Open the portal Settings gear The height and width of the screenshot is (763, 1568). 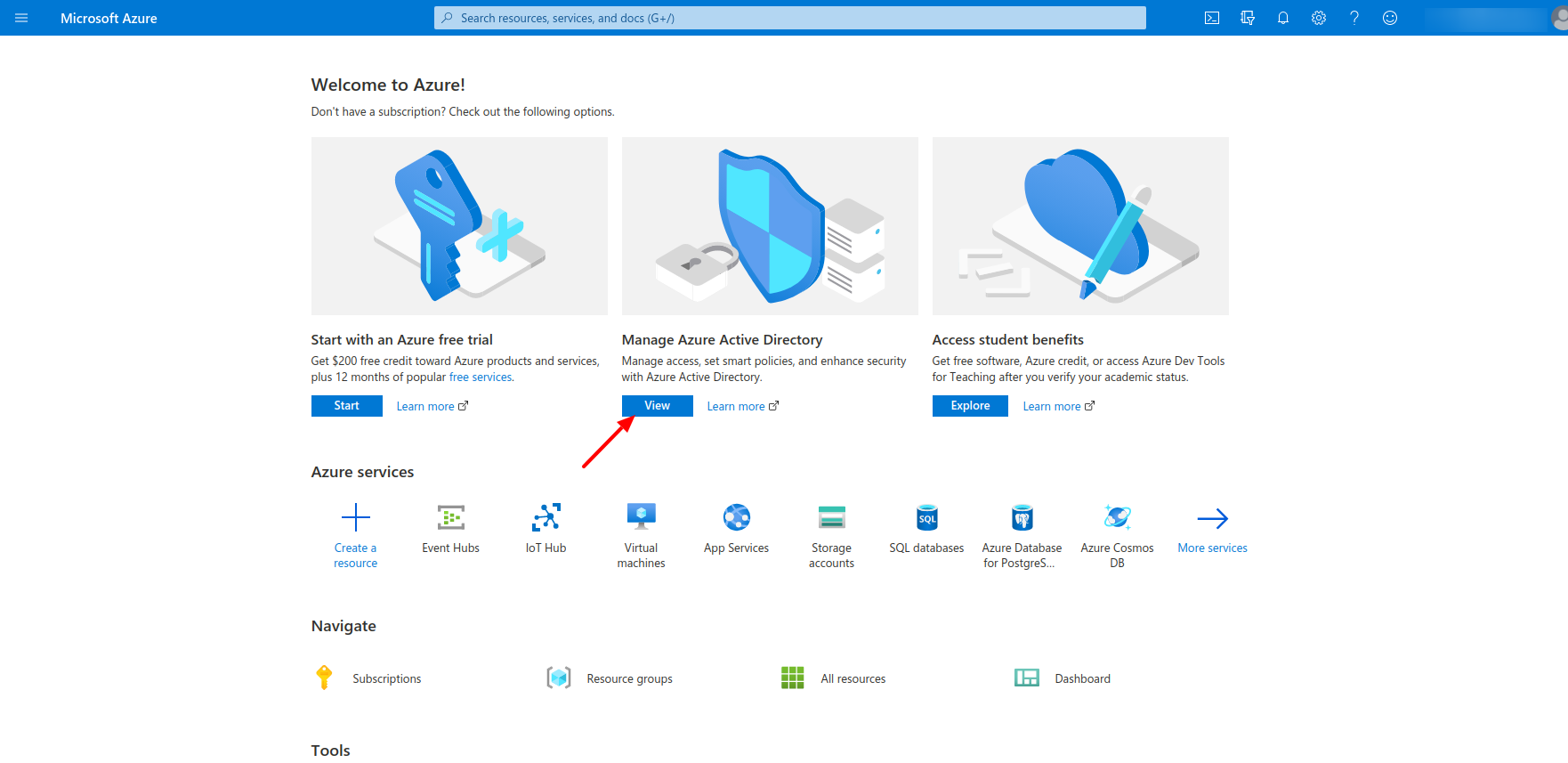(x=1318, y=18)
